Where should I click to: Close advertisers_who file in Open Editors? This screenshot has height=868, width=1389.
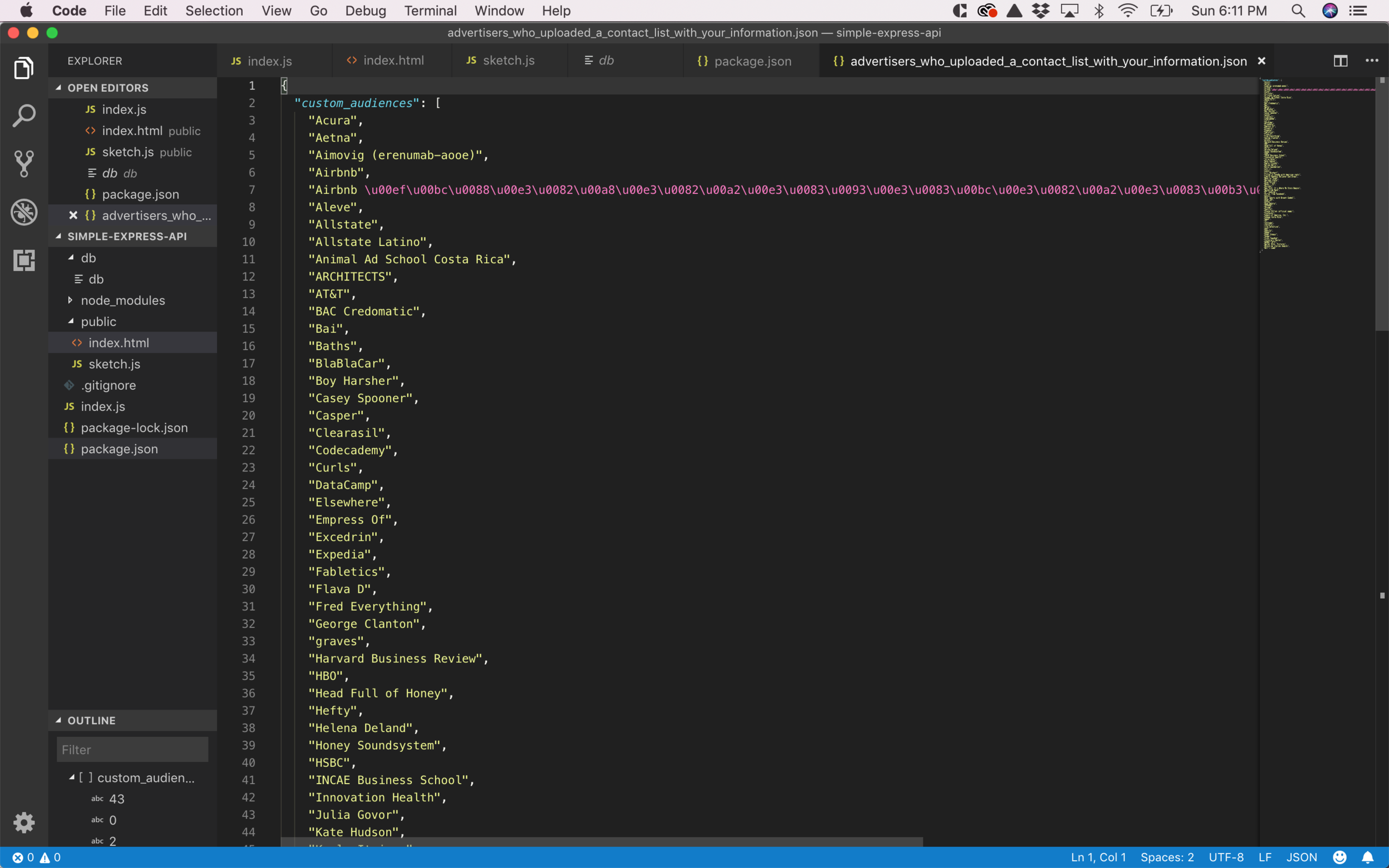tap(73, 215)
